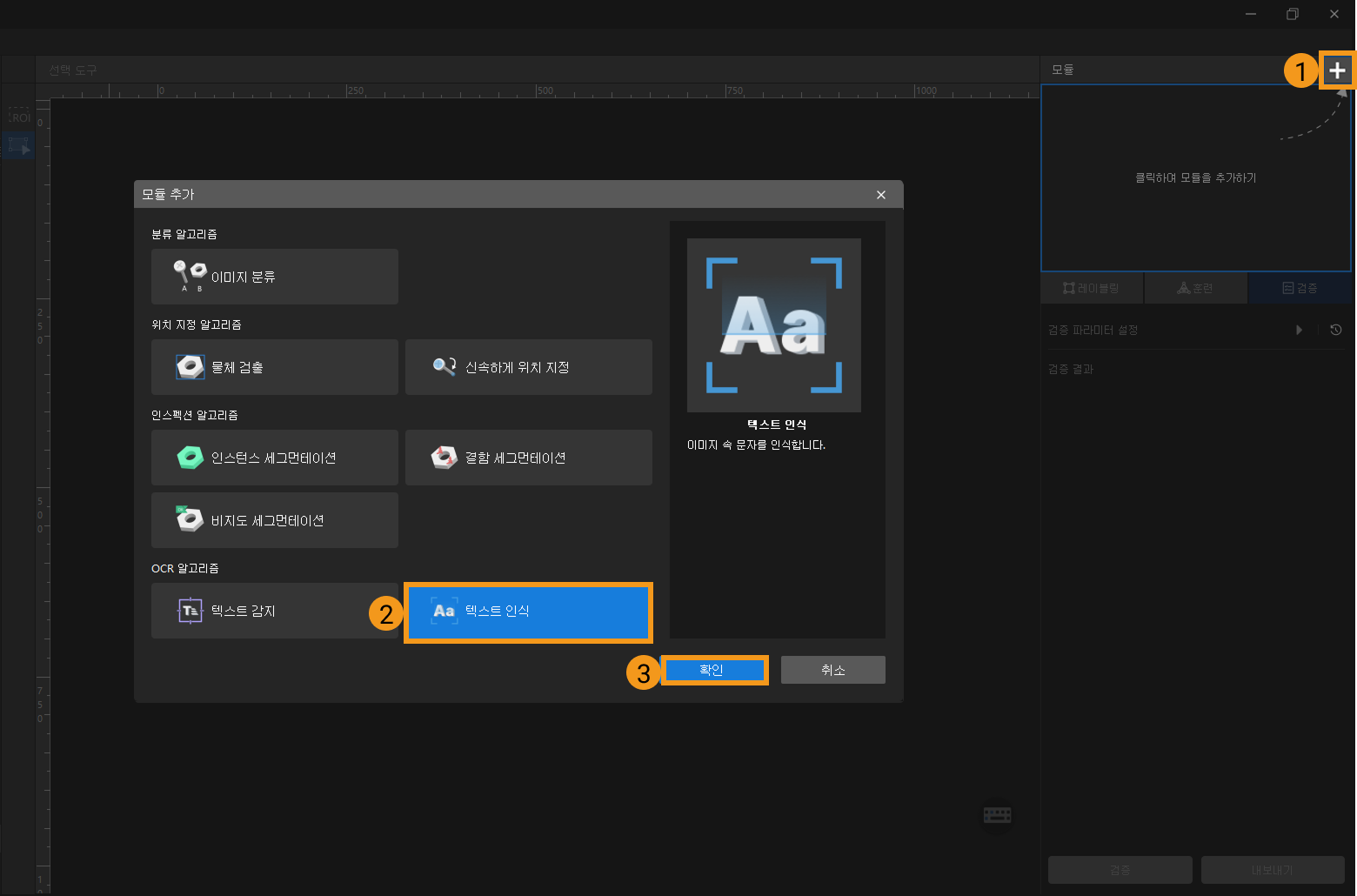Select the 비지도 세그먼테이션 module

click(274, 520)
